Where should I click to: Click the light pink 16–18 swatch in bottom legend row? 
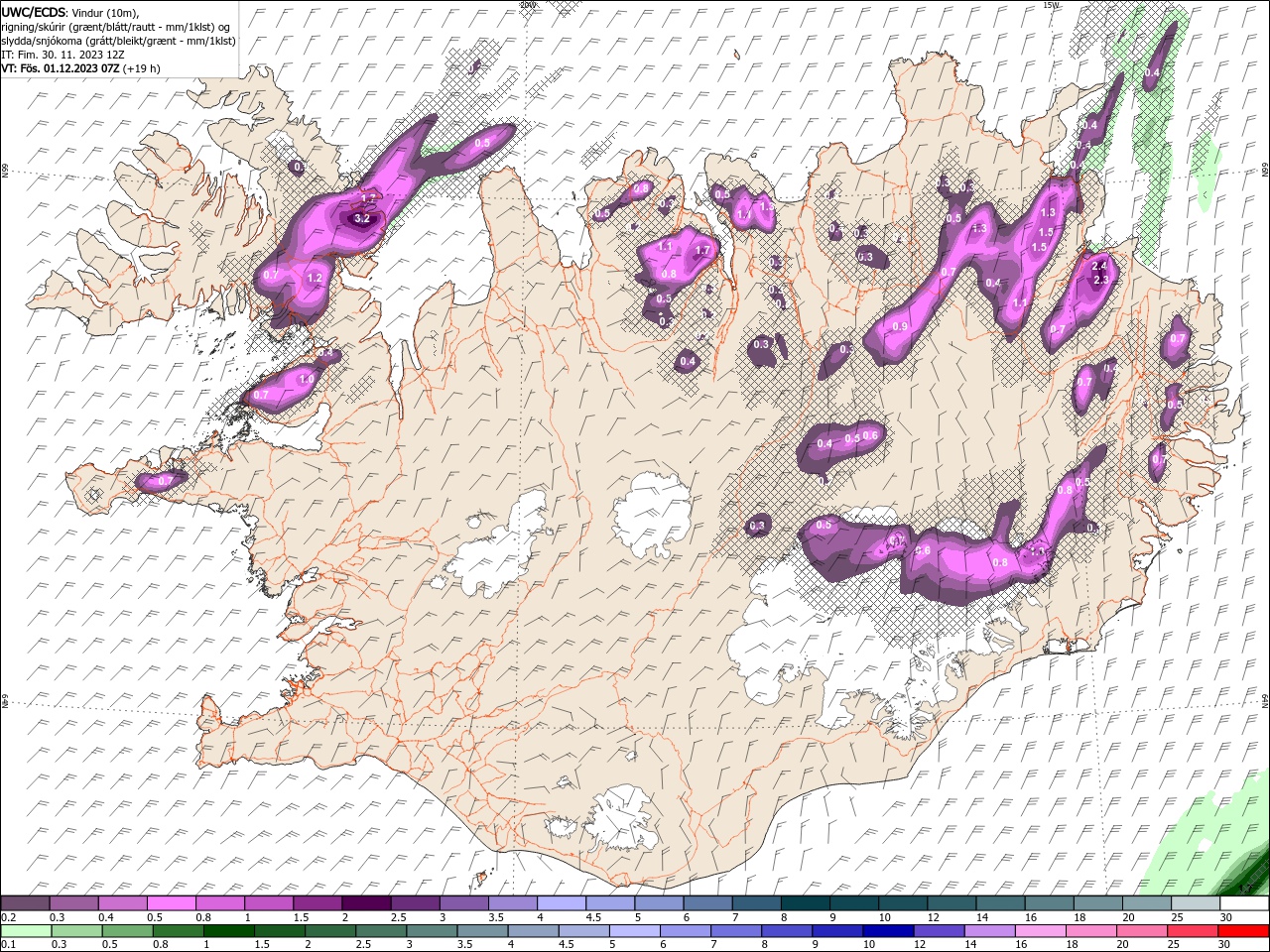(x=1041, y=931)
